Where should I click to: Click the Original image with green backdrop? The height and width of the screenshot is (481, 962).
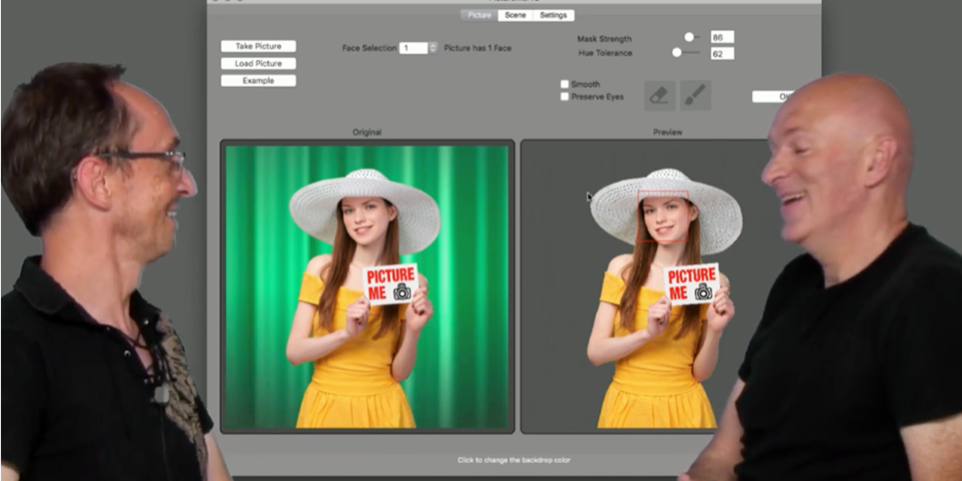(x=366, y=286)
